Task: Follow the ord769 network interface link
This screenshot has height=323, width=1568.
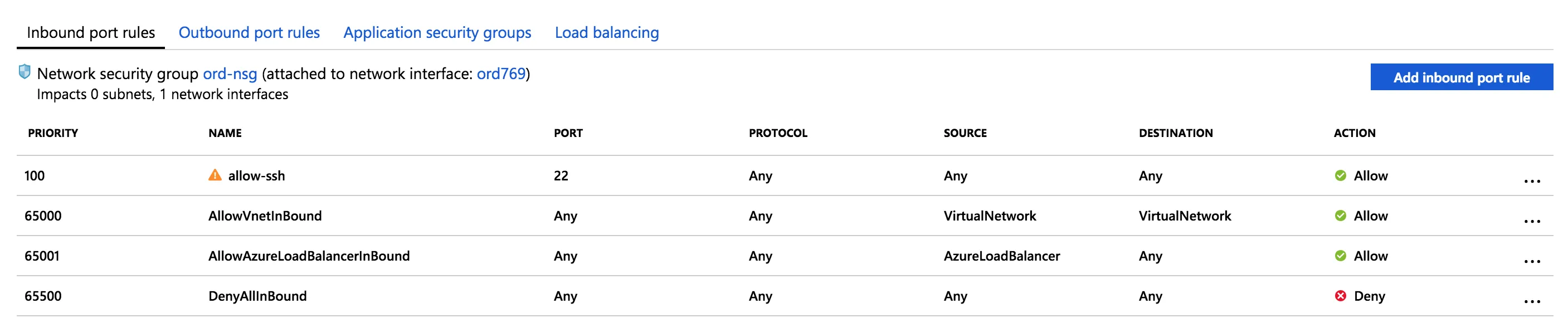Action: click(x=500, y=74)
